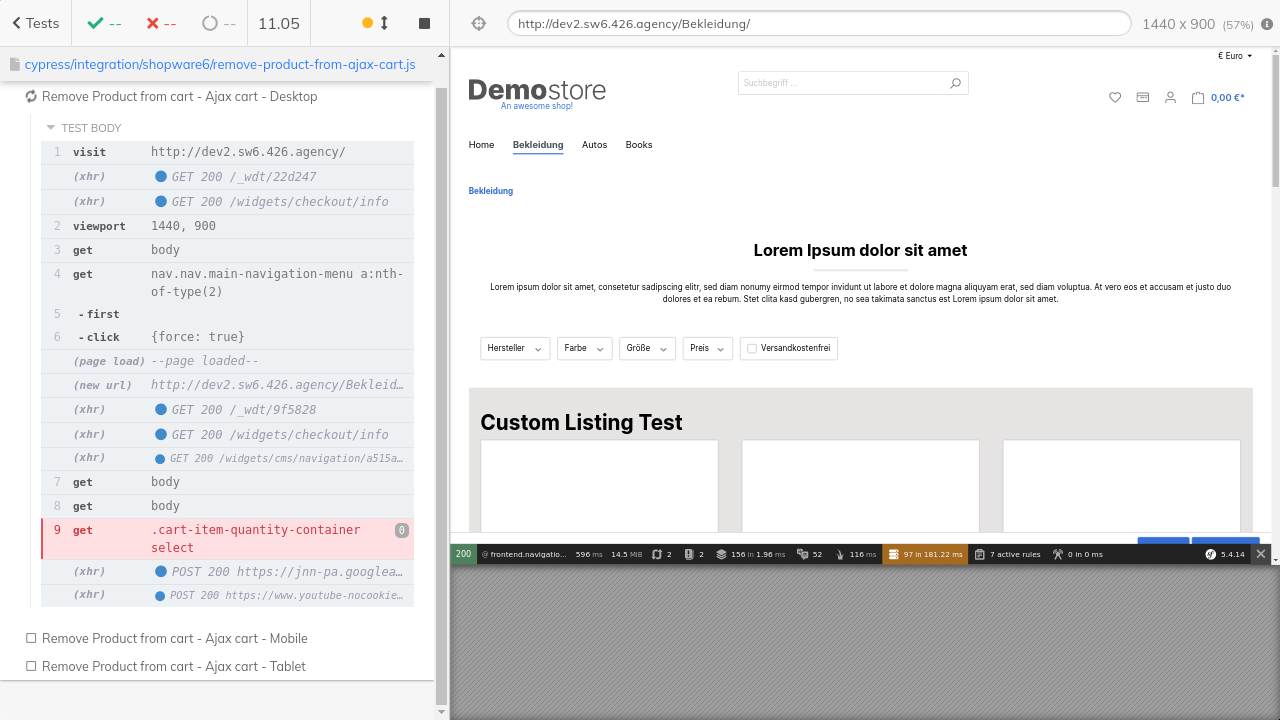Open the Books navigation item
Screen dimensions: 1280x720
coord(638,145)
